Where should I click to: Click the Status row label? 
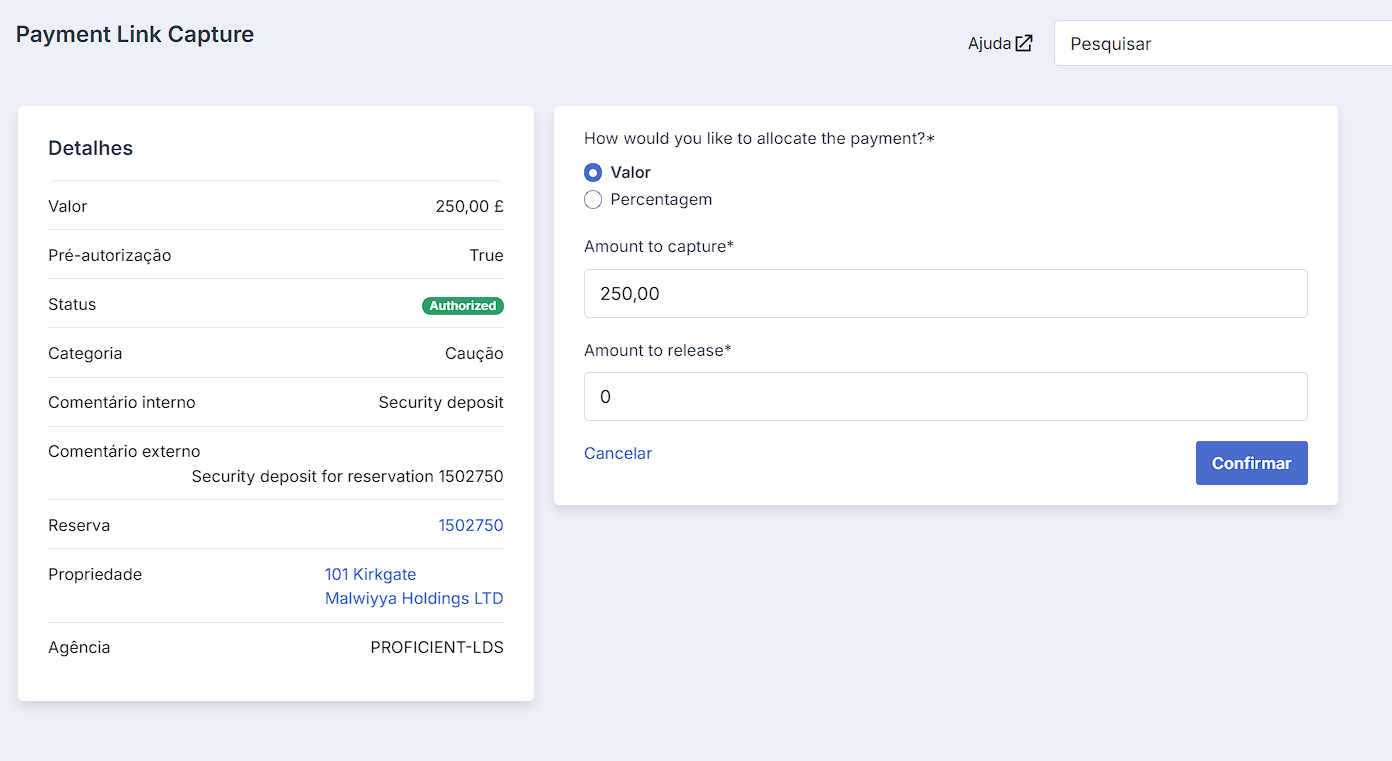(x=72, y=304)
